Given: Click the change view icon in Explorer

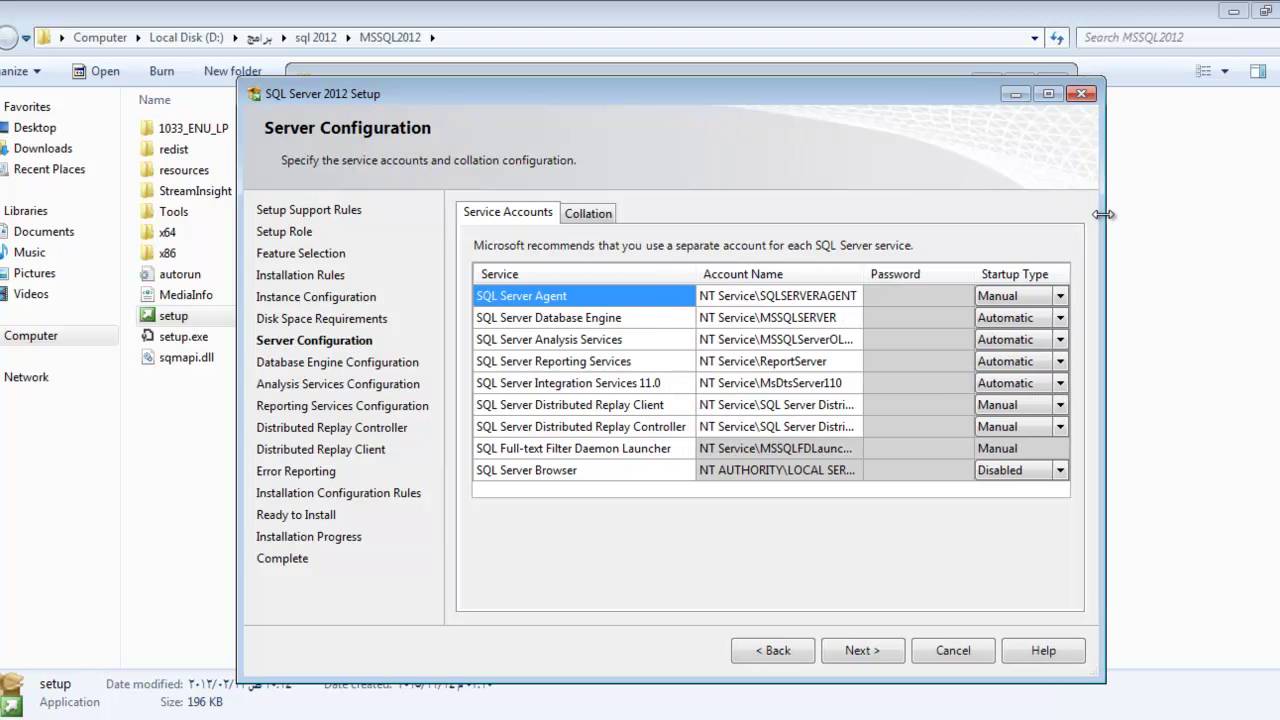Looking at the screenshot, I should point(1204,71).
